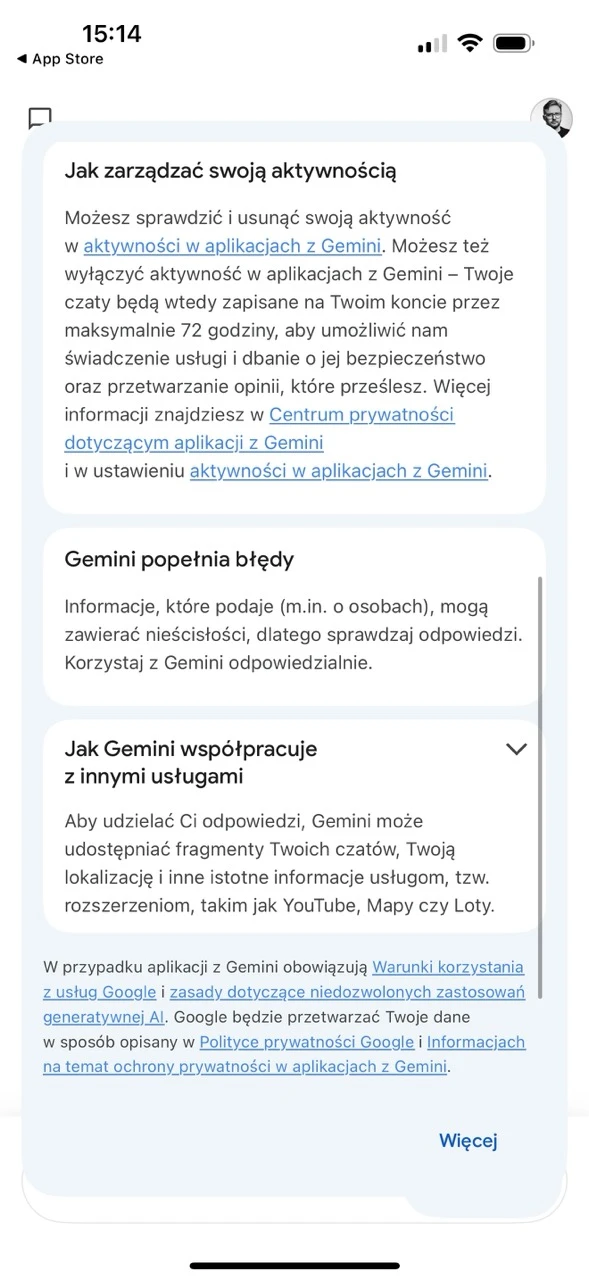Screen dimensions: 589x1280
Task: Go back to App Store
Action: (60, 59)
